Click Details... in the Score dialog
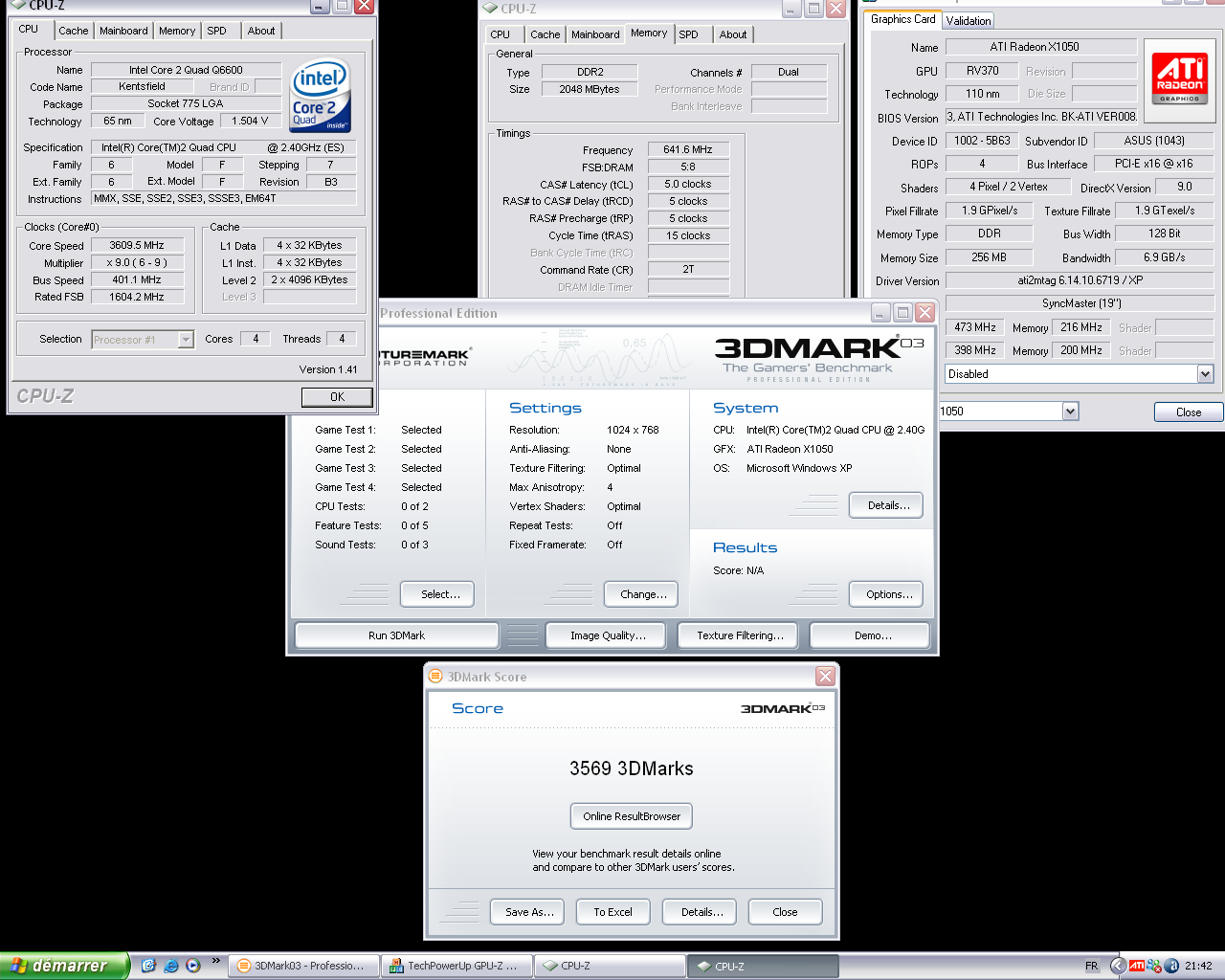This screenshot has height=980, width=1225. click(702, 912)
